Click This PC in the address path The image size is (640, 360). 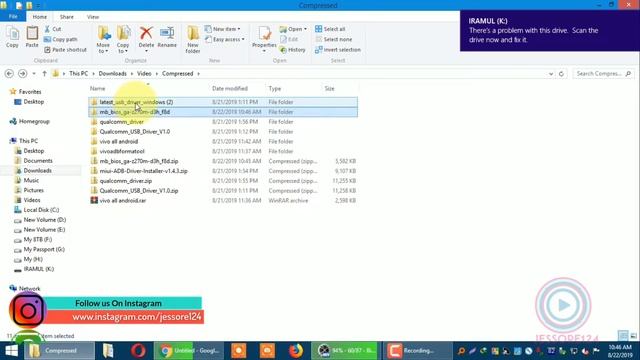click(78, 73)
